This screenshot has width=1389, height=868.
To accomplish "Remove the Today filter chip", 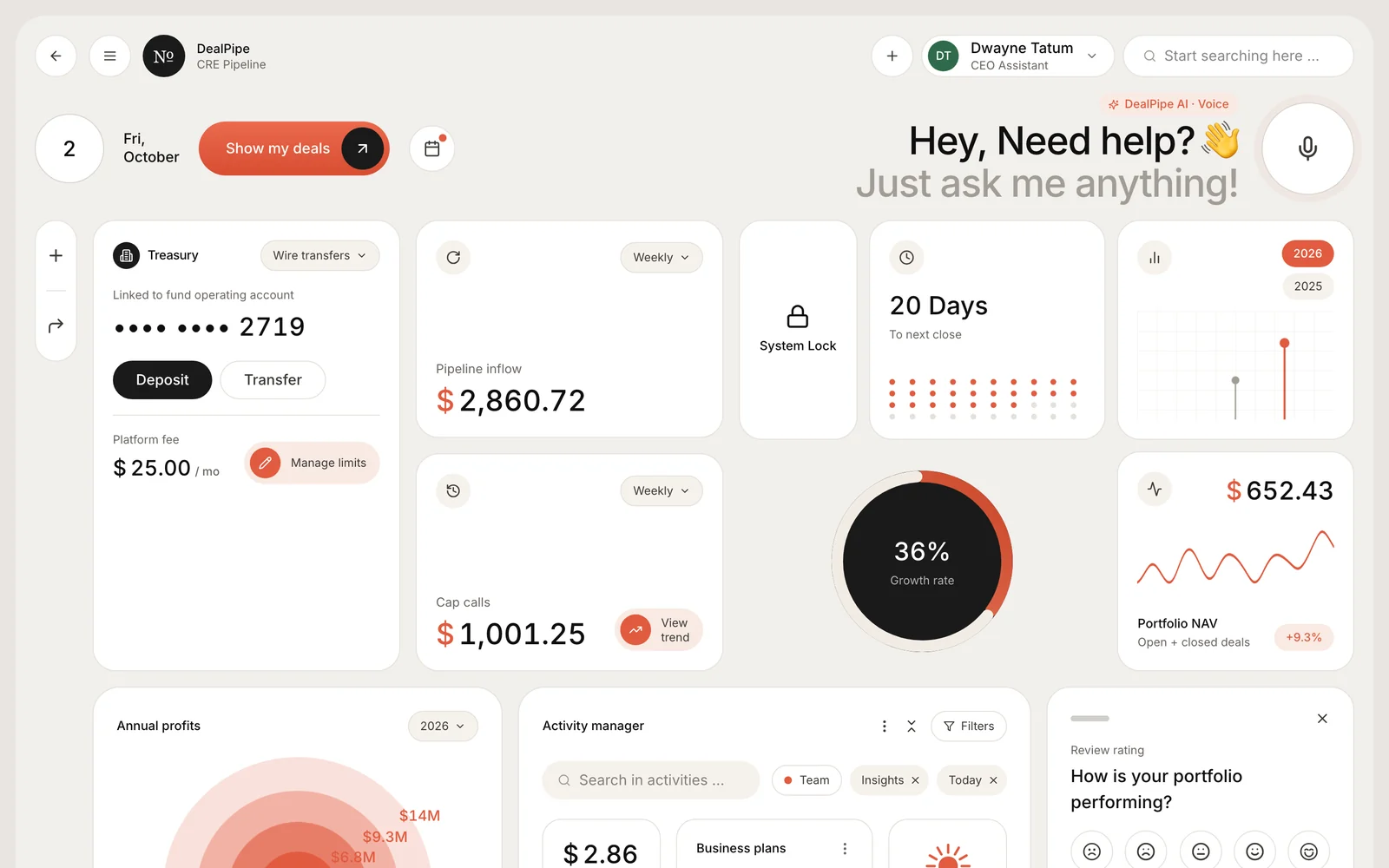I will [x=993, y=780].
